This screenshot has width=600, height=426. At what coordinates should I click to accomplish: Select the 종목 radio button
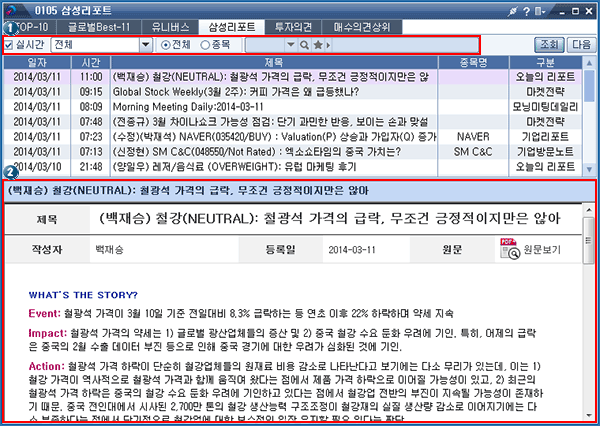(x=205, y=46)
